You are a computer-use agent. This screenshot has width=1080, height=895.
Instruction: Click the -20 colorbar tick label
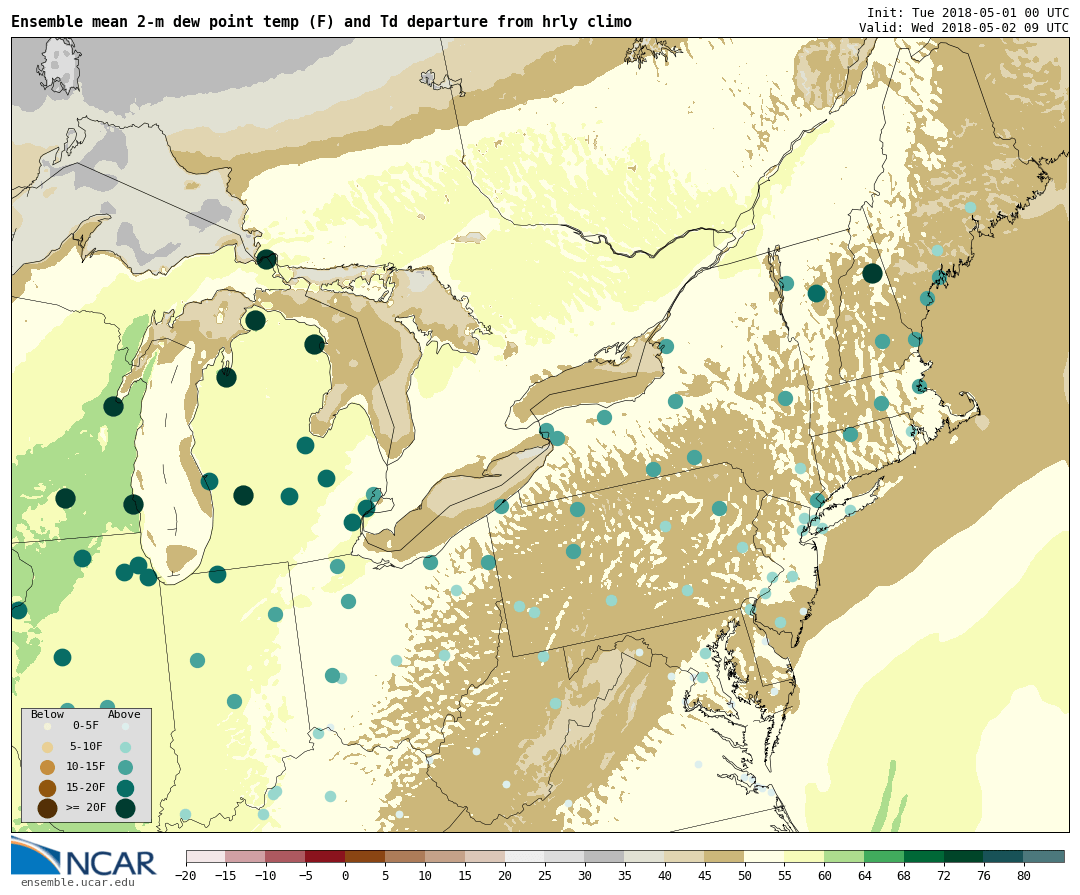[x=186, y=876]
